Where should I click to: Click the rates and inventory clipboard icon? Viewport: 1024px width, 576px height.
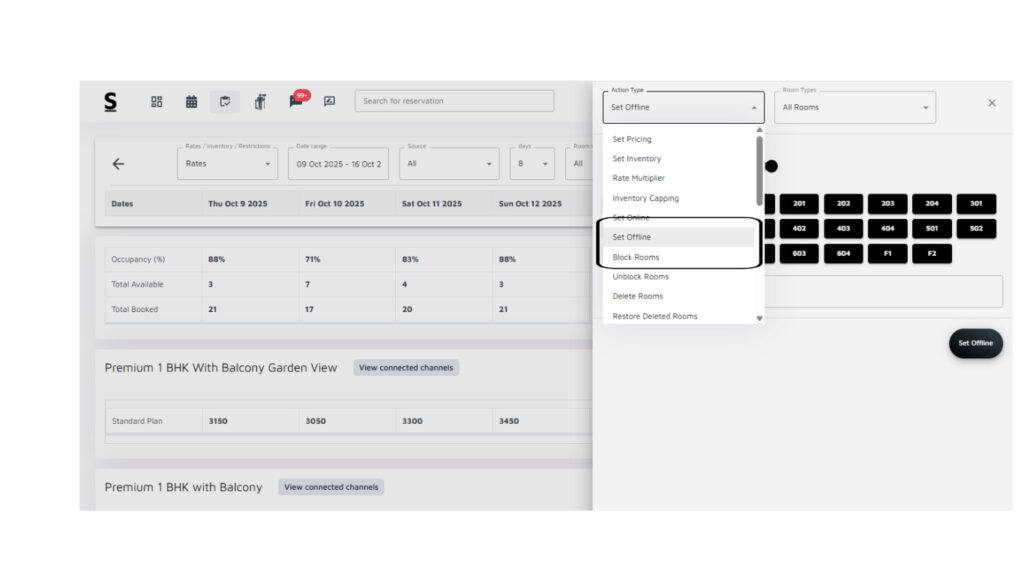click(x=225, y=101)
